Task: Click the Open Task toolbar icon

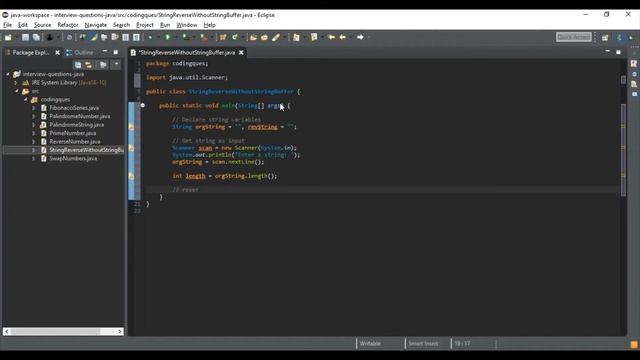Action: pos(264,37)
